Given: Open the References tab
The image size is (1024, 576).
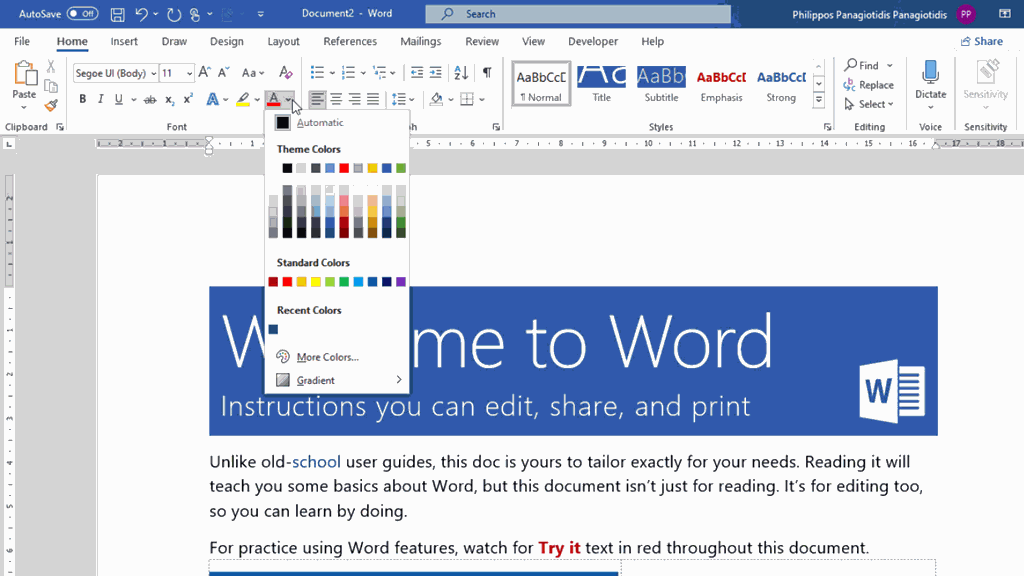Looking at the screenshot, I should (350, 42).
